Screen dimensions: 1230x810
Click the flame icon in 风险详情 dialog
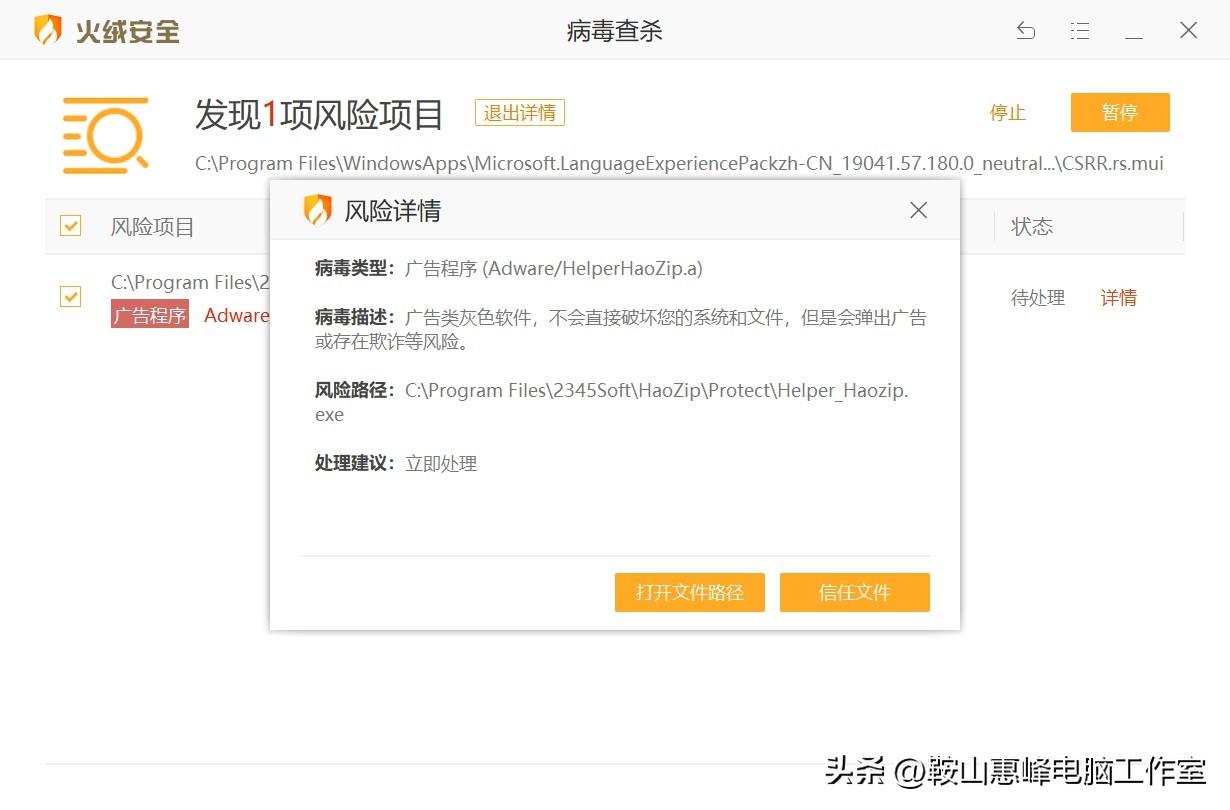[317, 210]
